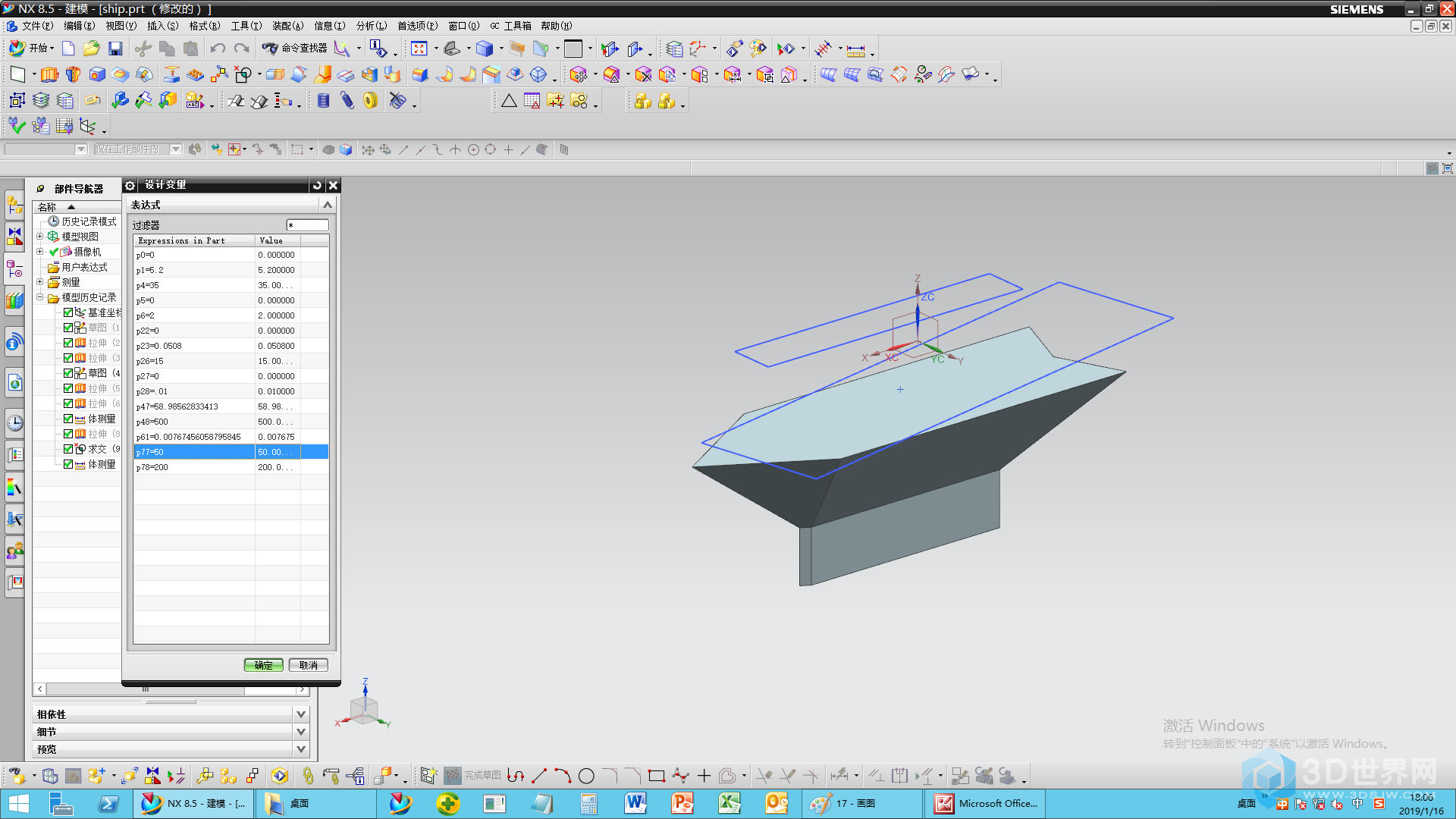Click the Redo arrow icon
Screen dimensions: 1456x819
point(241,49)
